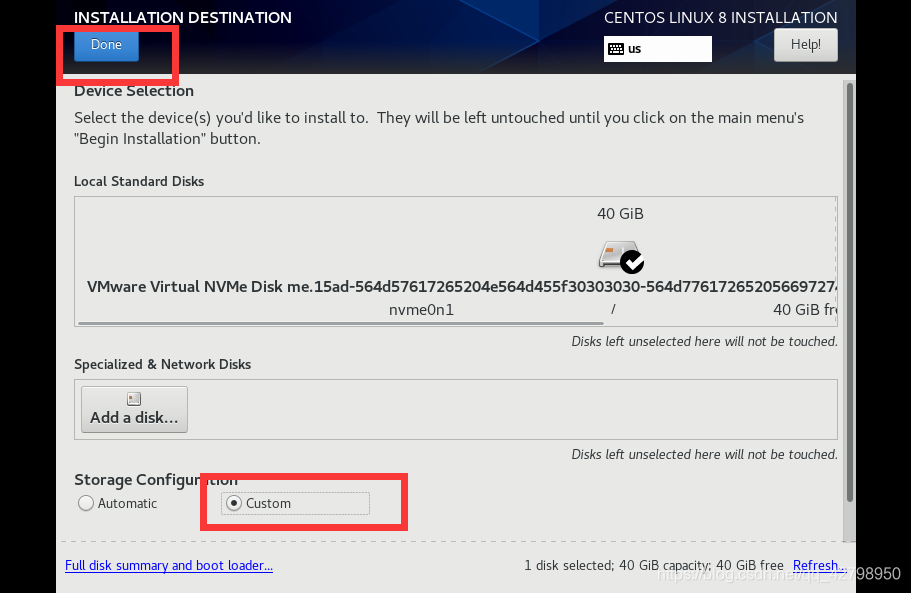Toggle the checkmark badge on the 40 GiB disk
This screenshot has height=593, width=911.
[x=632, y=262]
